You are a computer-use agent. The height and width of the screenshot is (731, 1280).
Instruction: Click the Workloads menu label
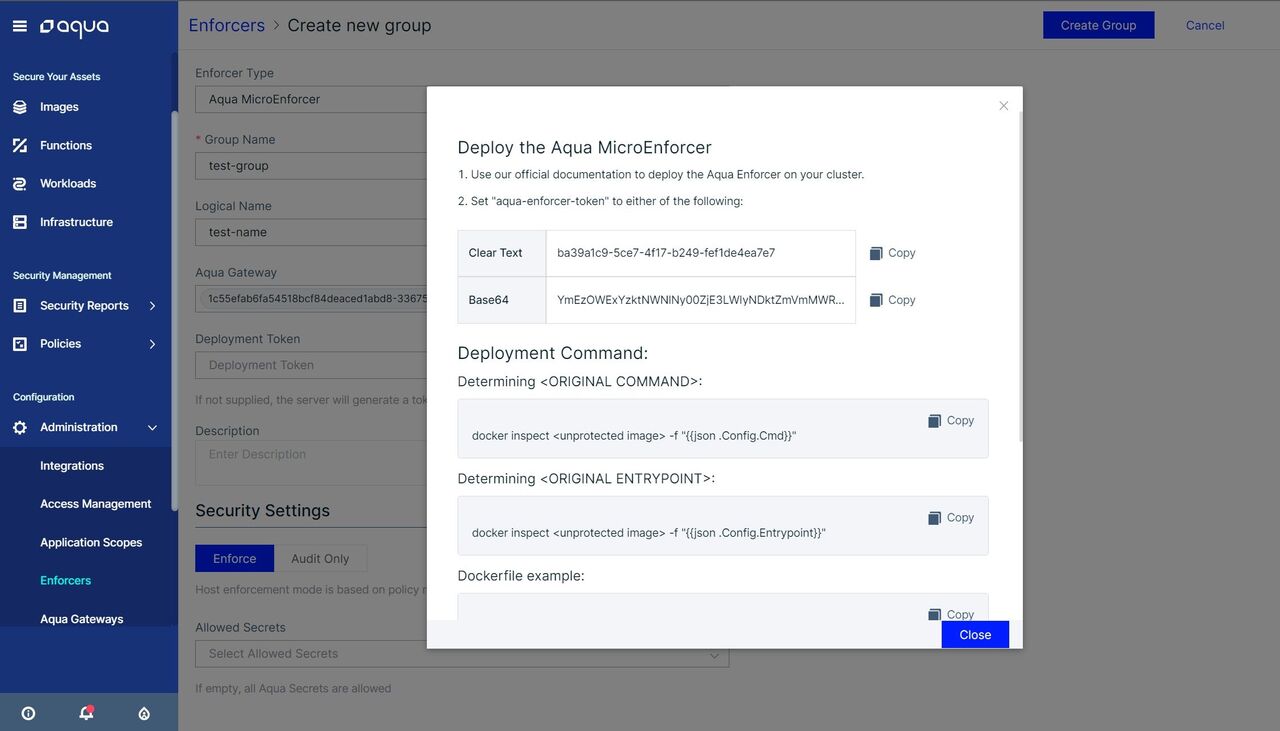coord(68,184)
